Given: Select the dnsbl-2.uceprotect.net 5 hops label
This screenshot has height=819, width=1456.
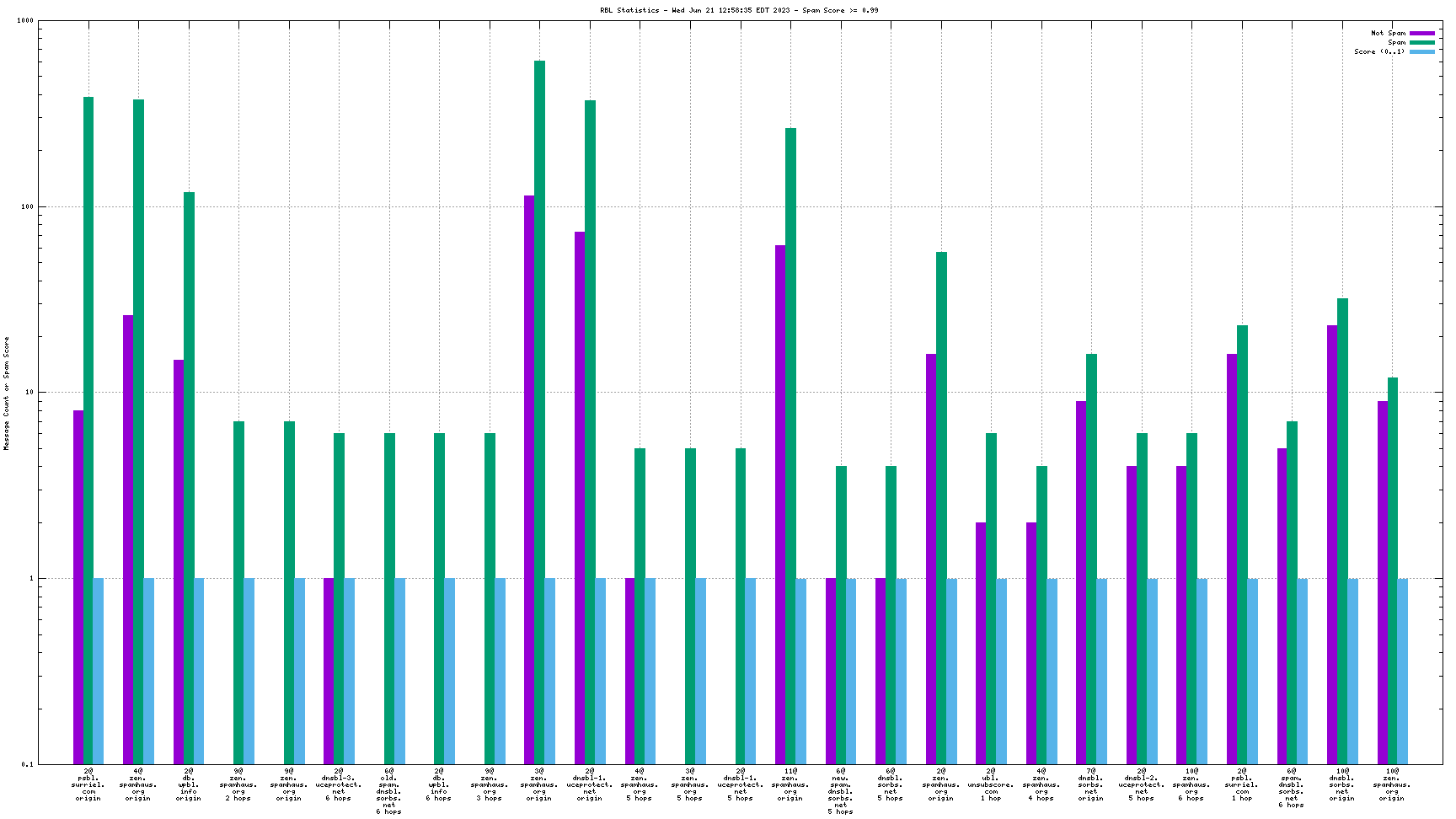Looking at the screenshot, I should (x=1141, y=784).
